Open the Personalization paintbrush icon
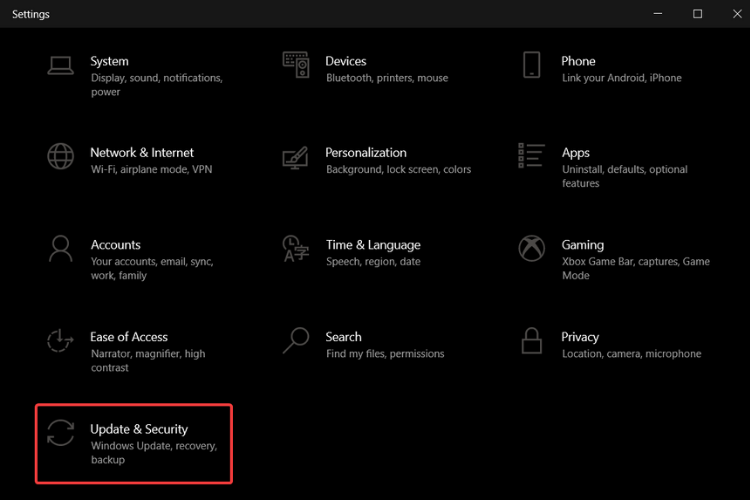The width and height of the screenshot is (750, 500). pos(295,157)
